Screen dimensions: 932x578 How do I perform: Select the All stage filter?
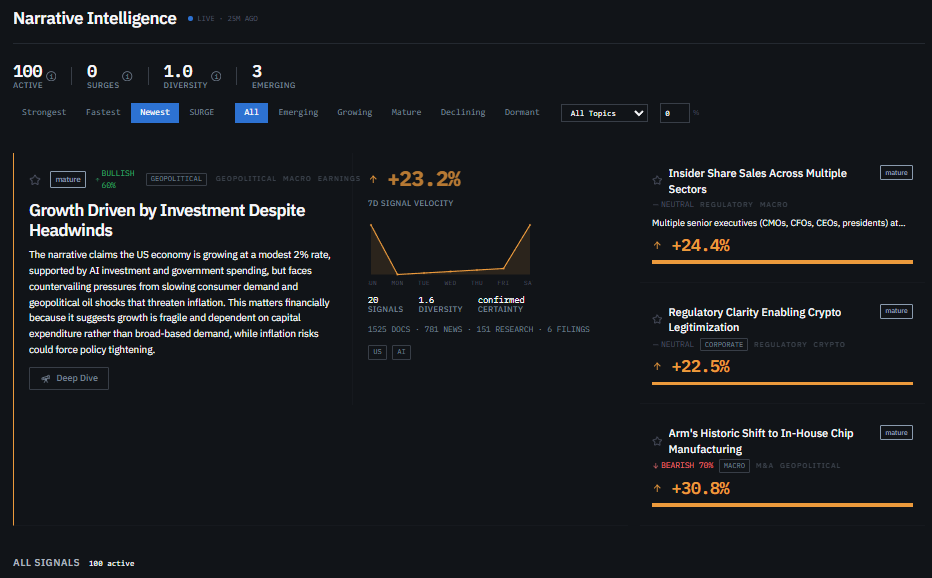[251, 112]
